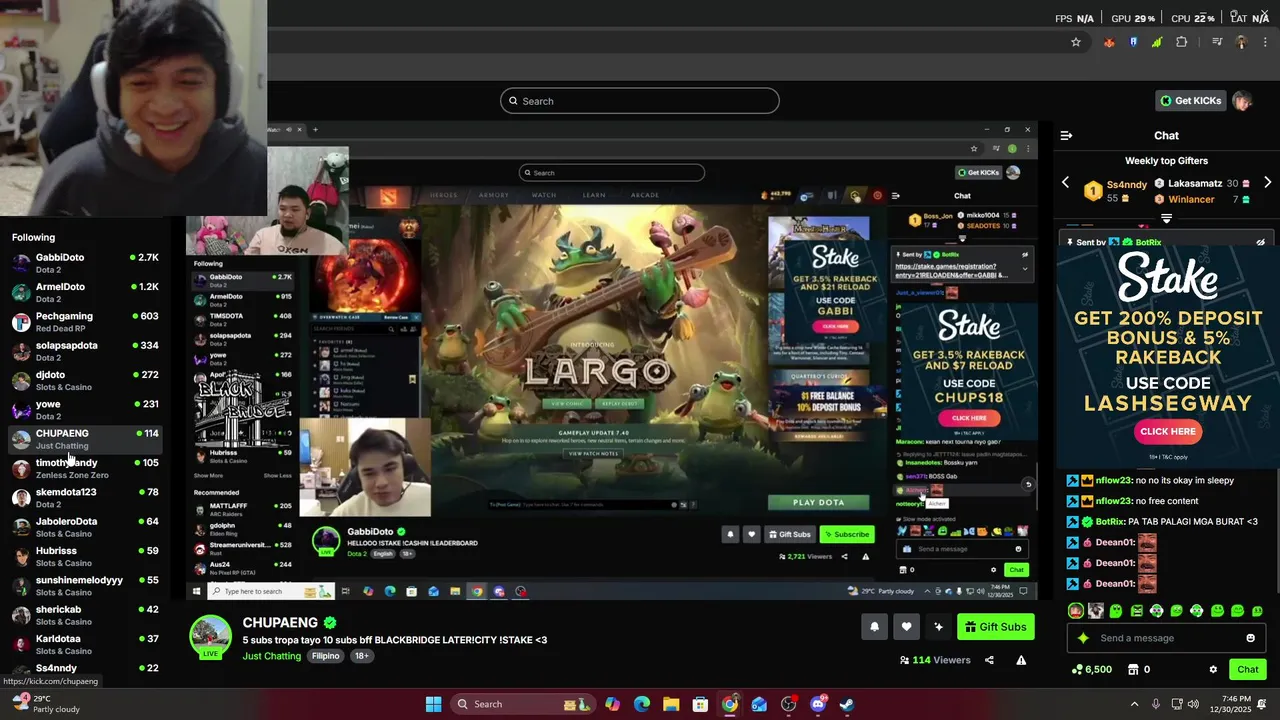This screenshot has width=1280, height=720.
Task: Open Karldotaa channel in sidebar
Action: click(84, 644)
